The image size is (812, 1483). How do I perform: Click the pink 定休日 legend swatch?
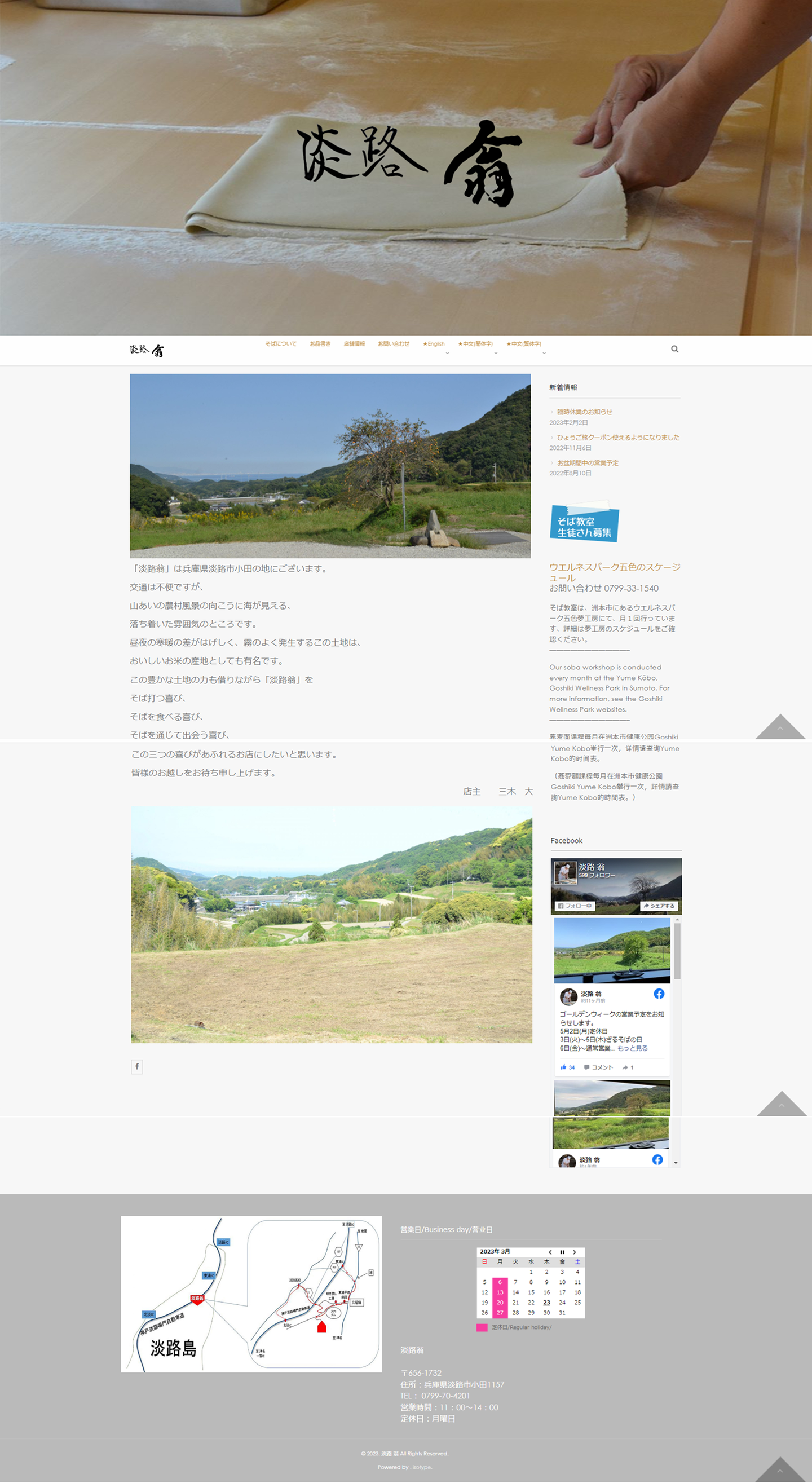click(x=482, y=1327)
